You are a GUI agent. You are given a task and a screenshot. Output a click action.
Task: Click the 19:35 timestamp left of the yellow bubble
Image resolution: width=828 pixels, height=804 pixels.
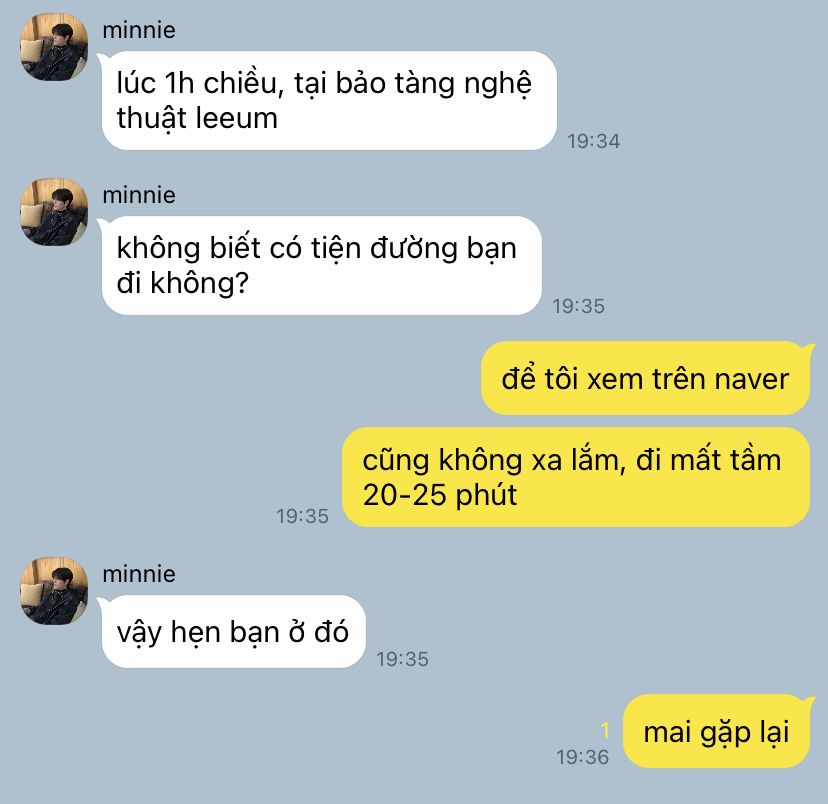(303, 516)
